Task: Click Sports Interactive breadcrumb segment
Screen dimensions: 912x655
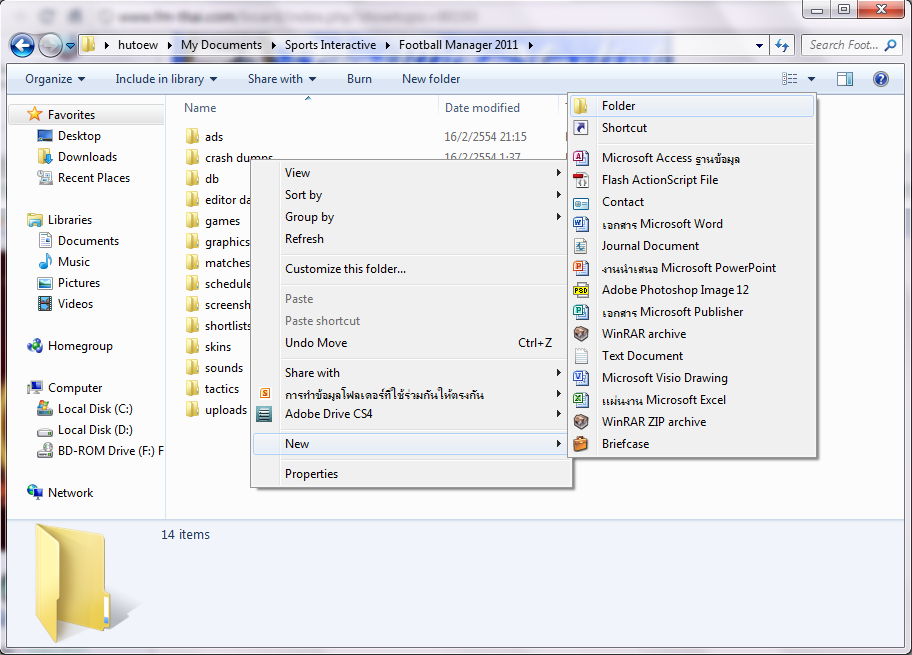Action: tap(330, 45)
